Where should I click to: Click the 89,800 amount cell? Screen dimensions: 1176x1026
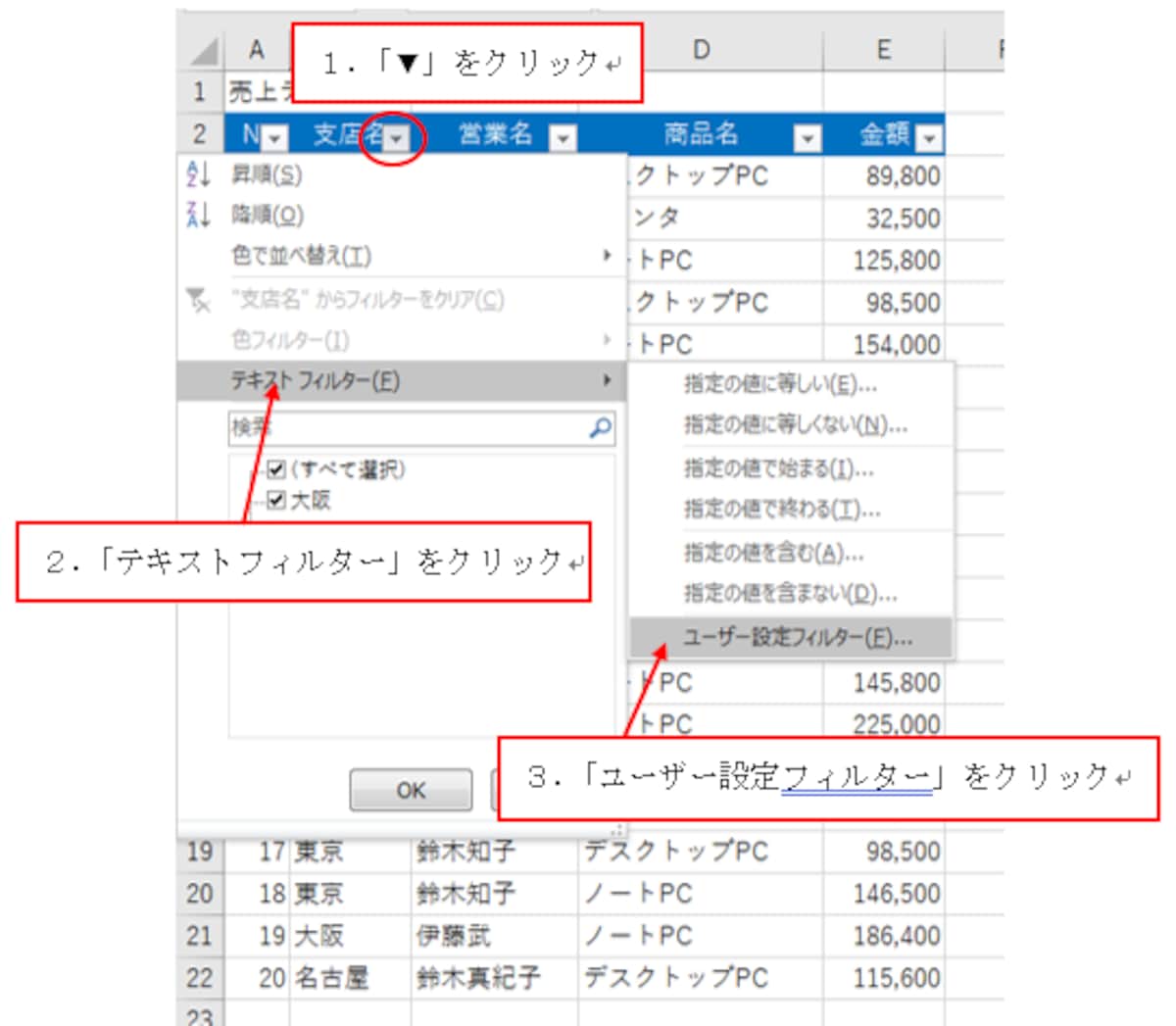[884, 176]
